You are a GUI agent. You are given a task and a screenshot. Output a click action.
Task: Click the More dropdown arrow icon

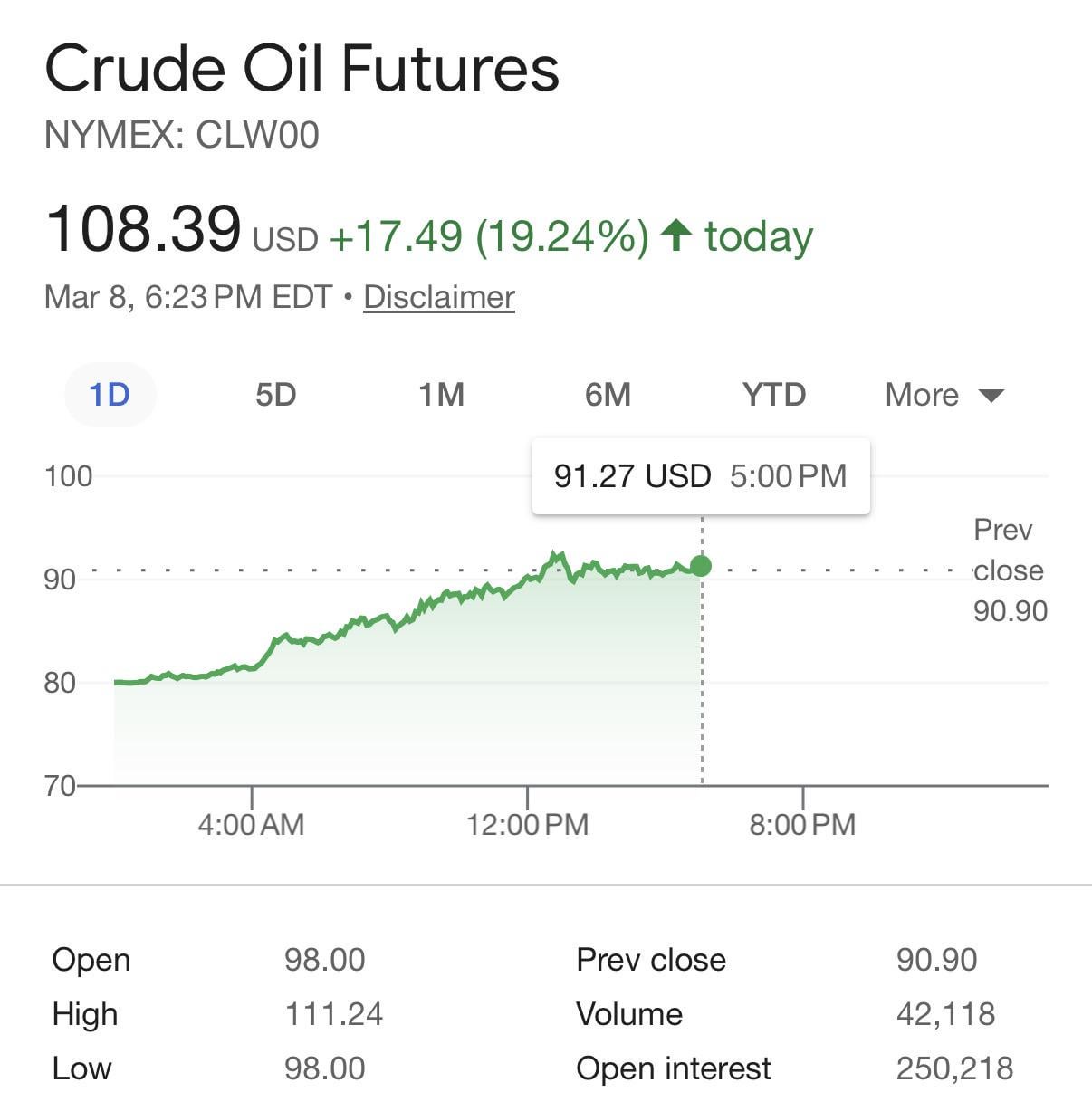click(x=991, y=396)
